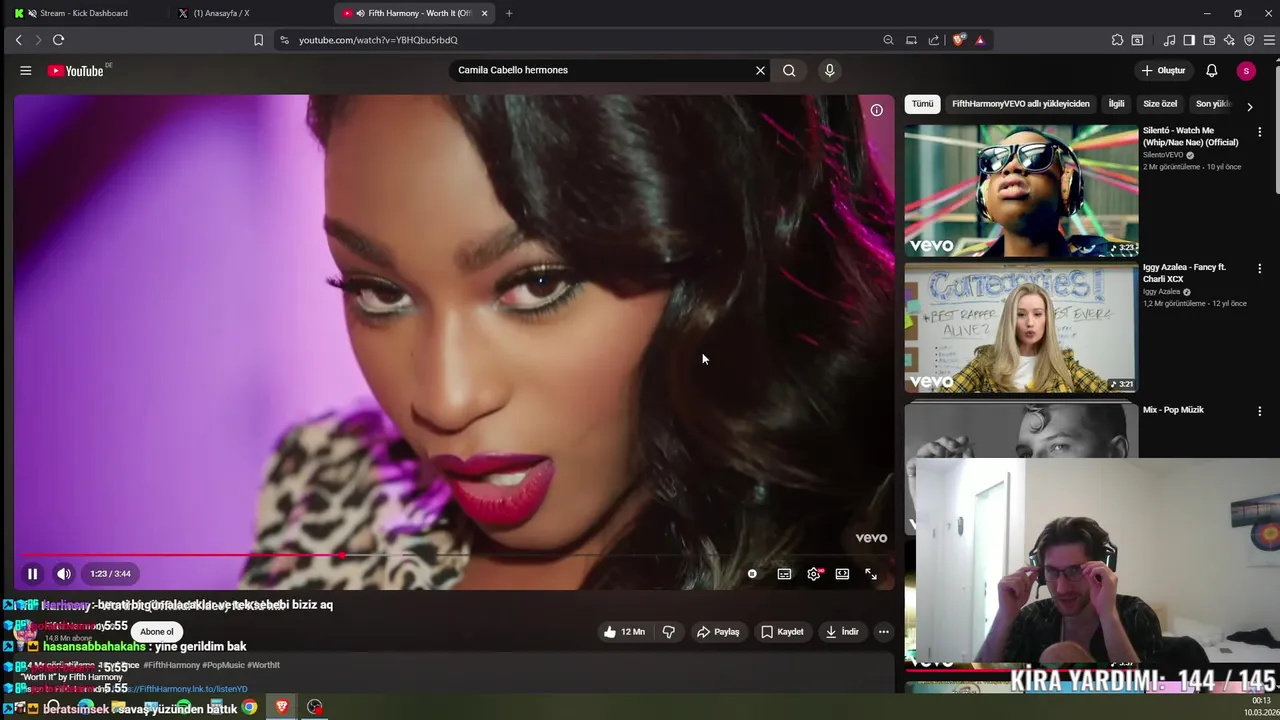The height and width of the screenshot is (720, 1280).
Task: Click the İndir download button
Action: (841, 632)
